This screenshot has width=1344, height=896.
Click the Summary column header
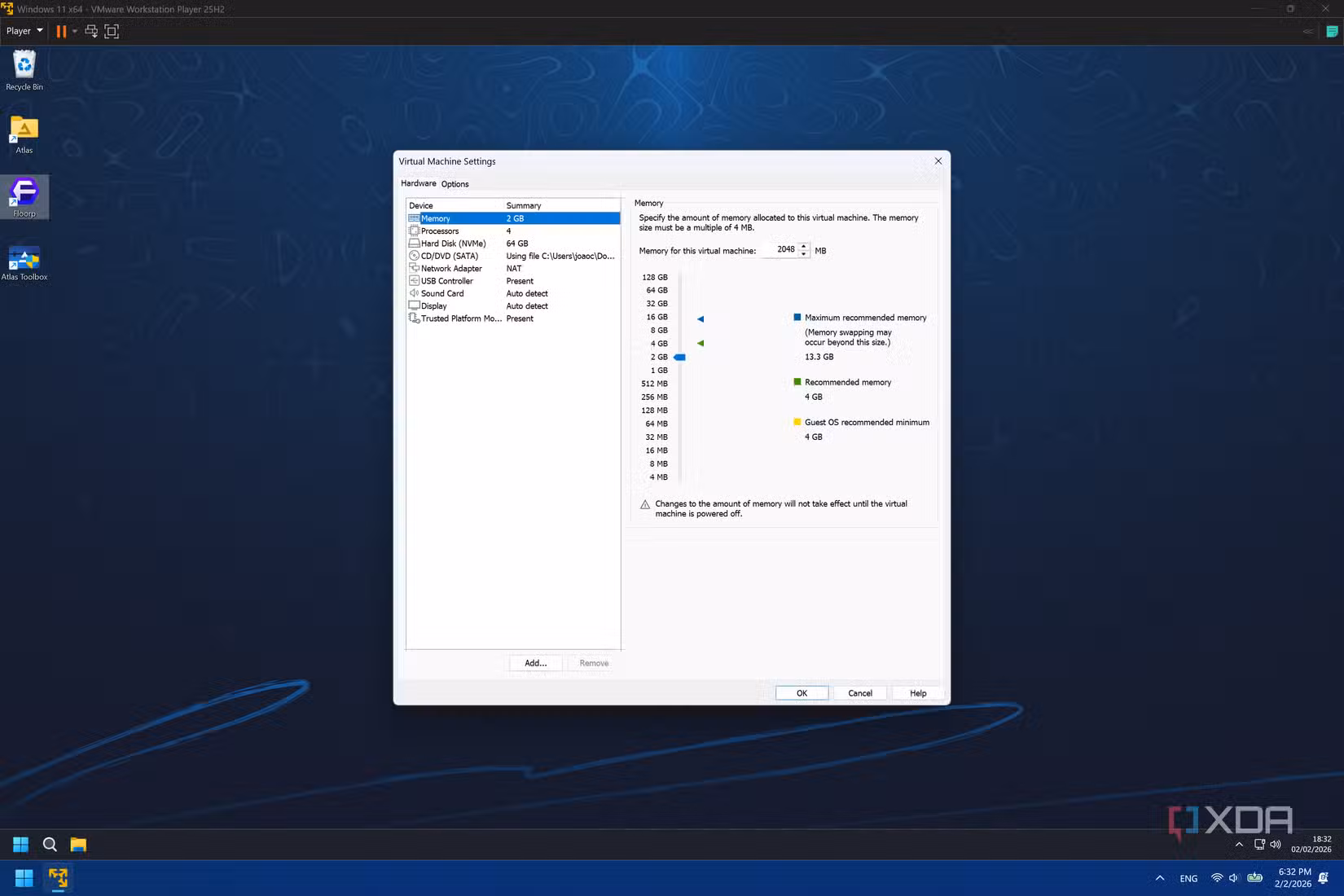pos(562,205)
